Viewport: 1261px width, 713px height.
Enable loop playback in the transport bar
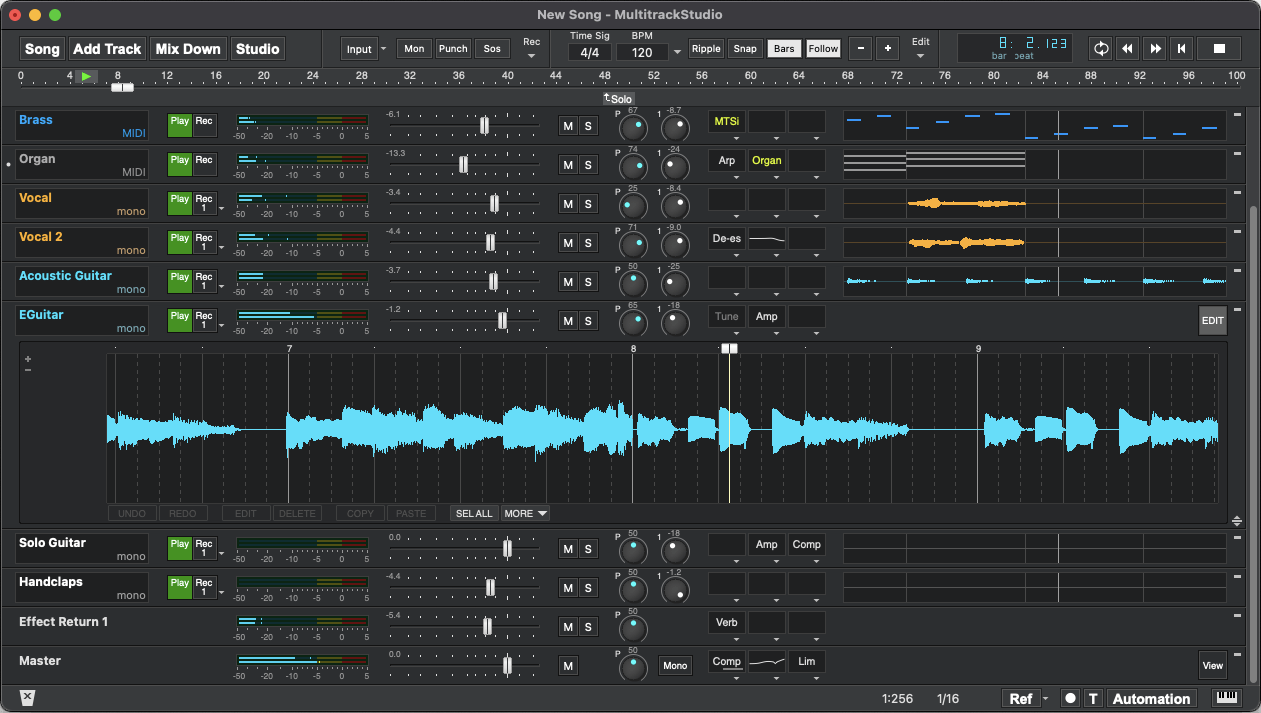[1100, 48]
